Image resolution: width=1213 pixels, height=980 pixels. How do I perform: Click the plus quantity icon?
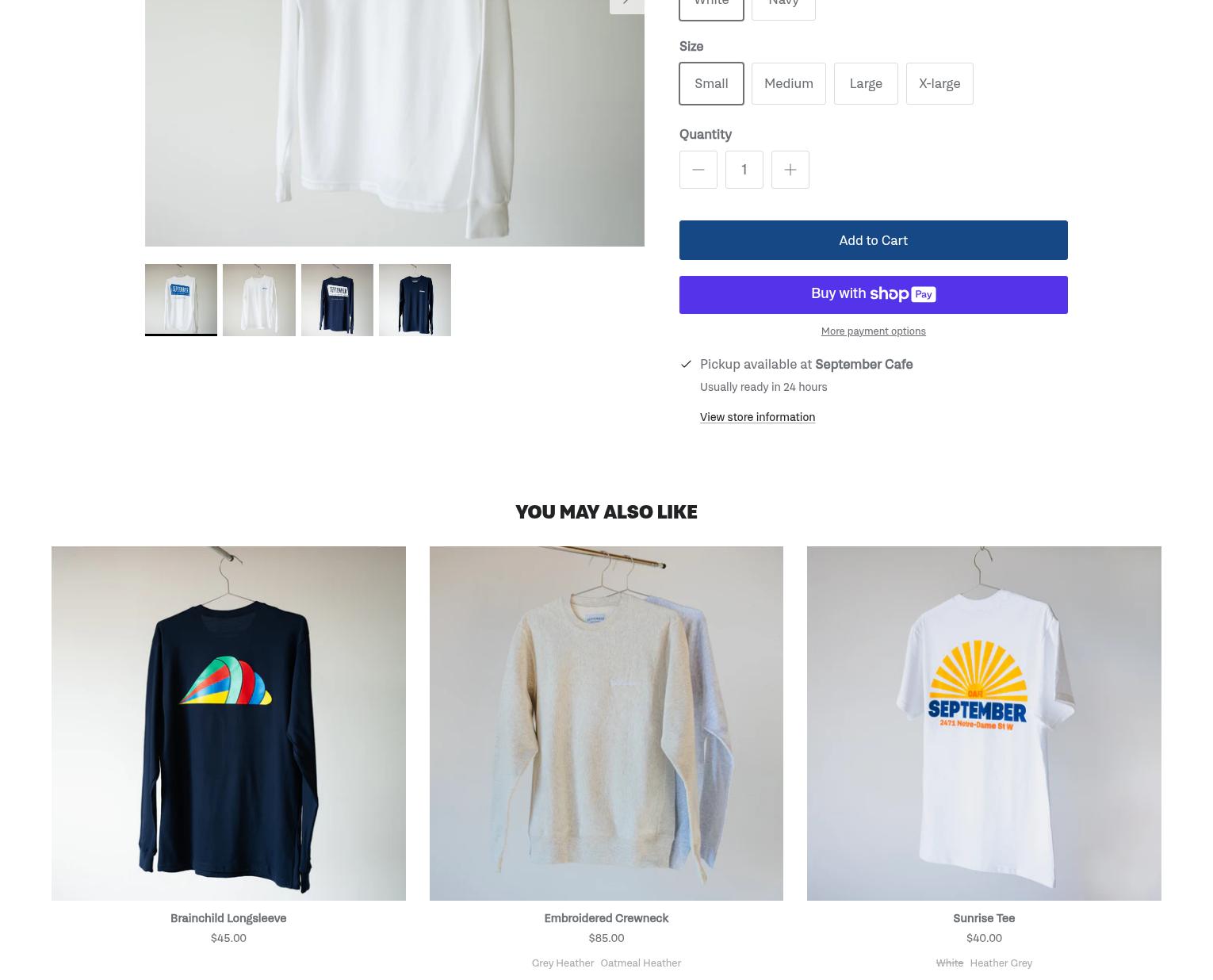click(x=790, y=170)
